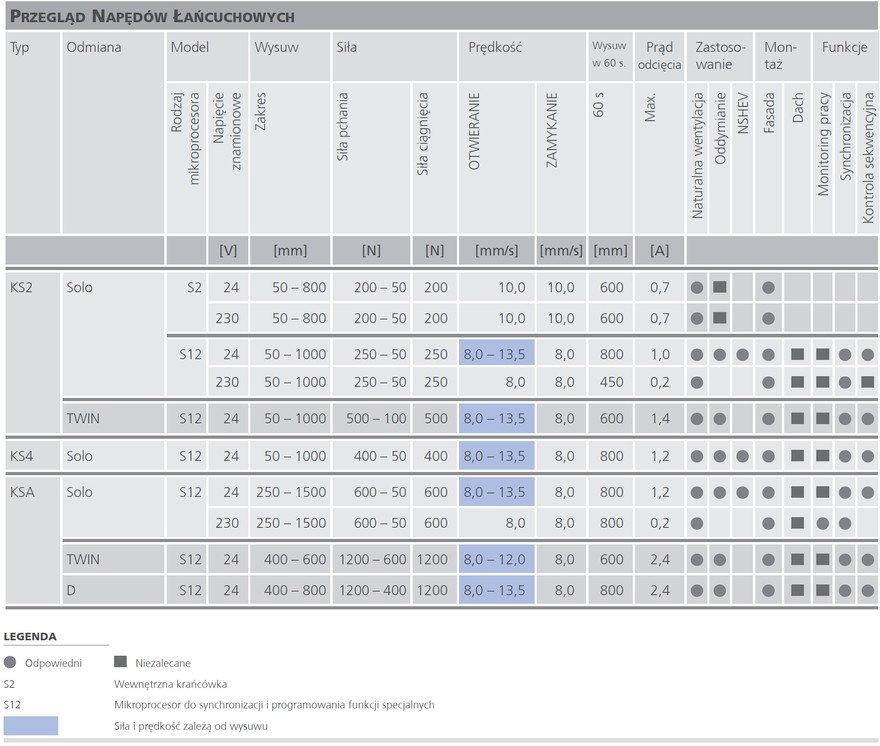Viewport: 880px width, 746px height.
Task: Click the blue highlighted 8,0 – 12,0 cell
Action: (x=496, y=561)
